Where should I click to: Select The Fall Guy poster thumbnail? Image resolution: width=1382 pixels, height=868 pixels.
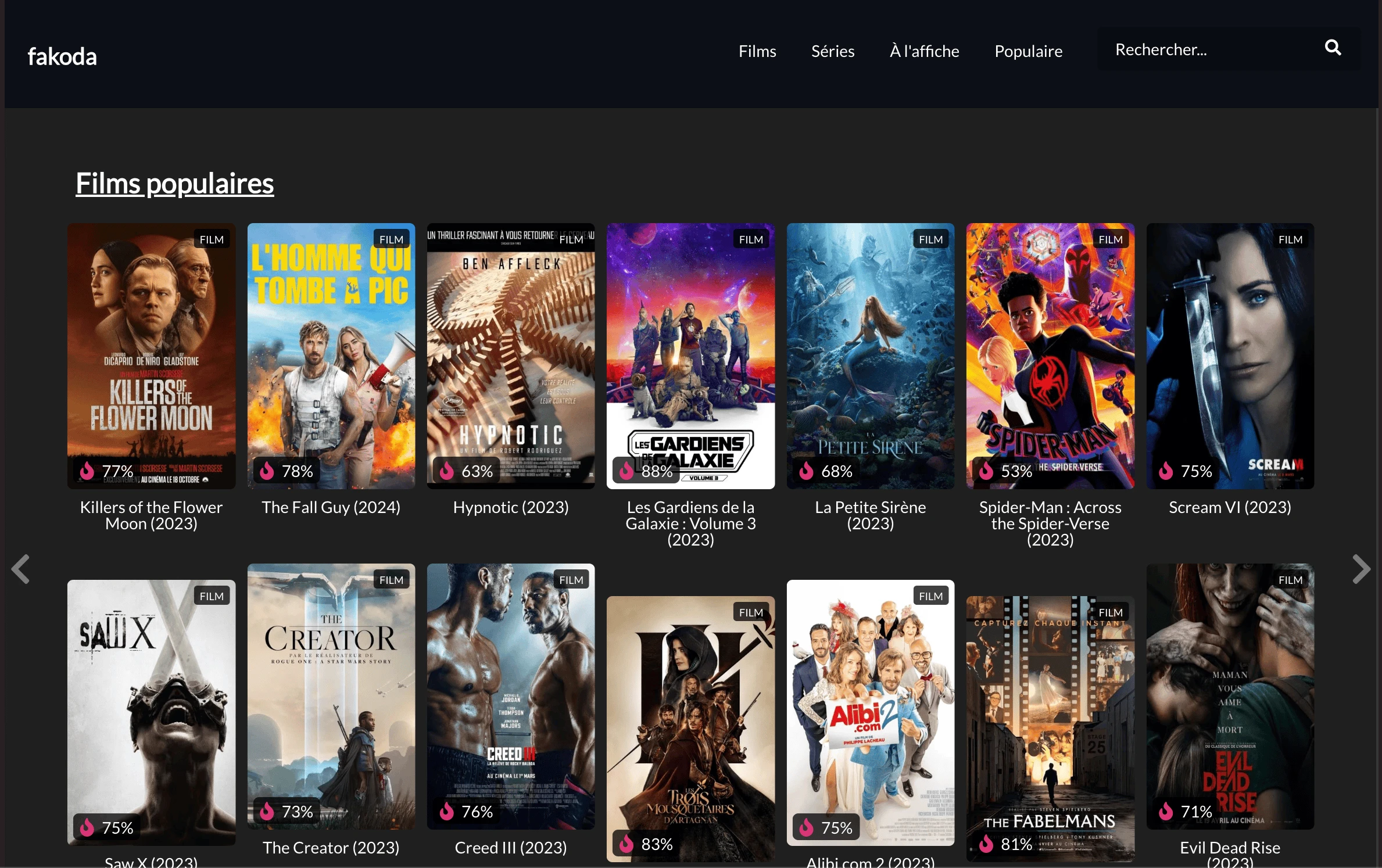click(x=331, y=356)
